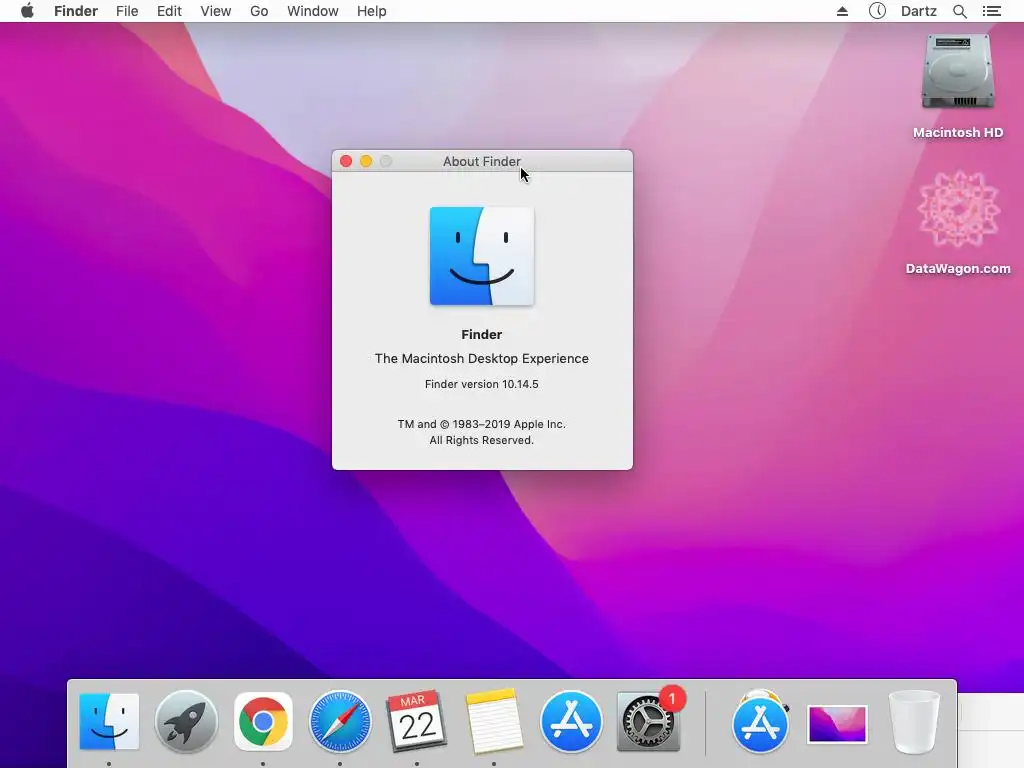Click the large Finder logo in About window
Viewport: 1024px width, 768px height.
click(x=482, y=256)
